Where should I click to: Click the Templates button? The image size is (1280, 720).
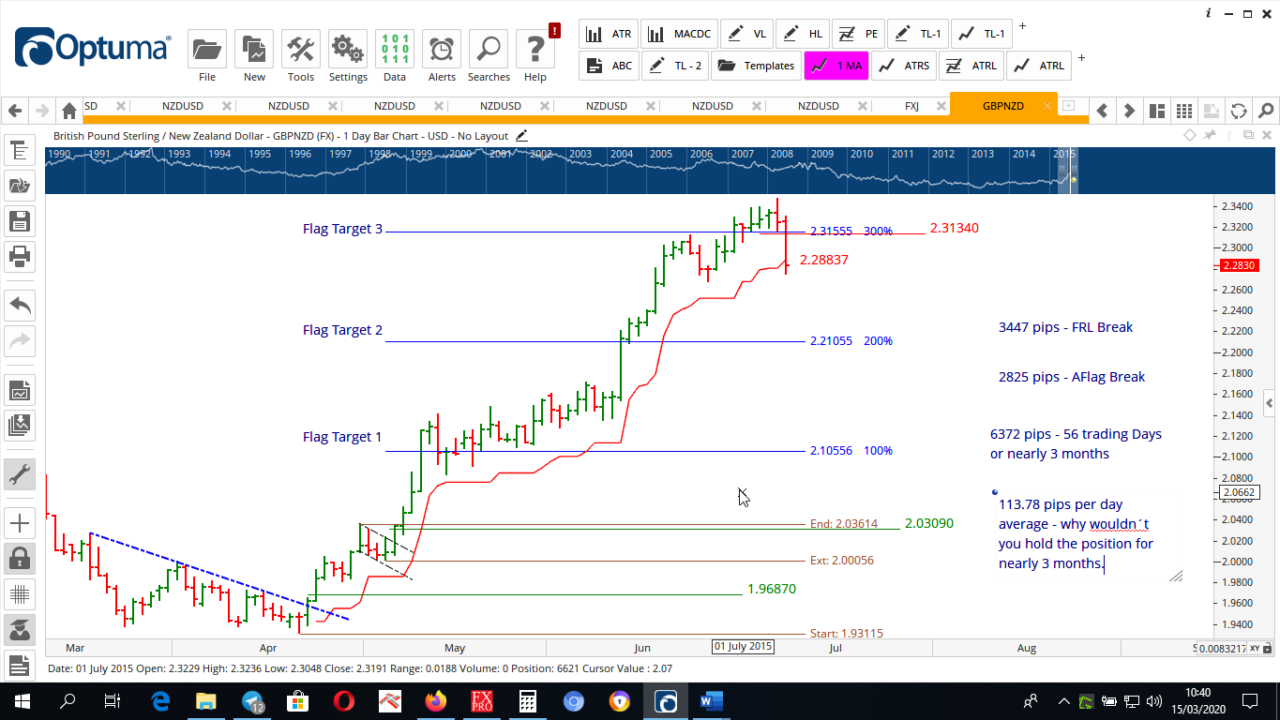[x=756, y=66]
